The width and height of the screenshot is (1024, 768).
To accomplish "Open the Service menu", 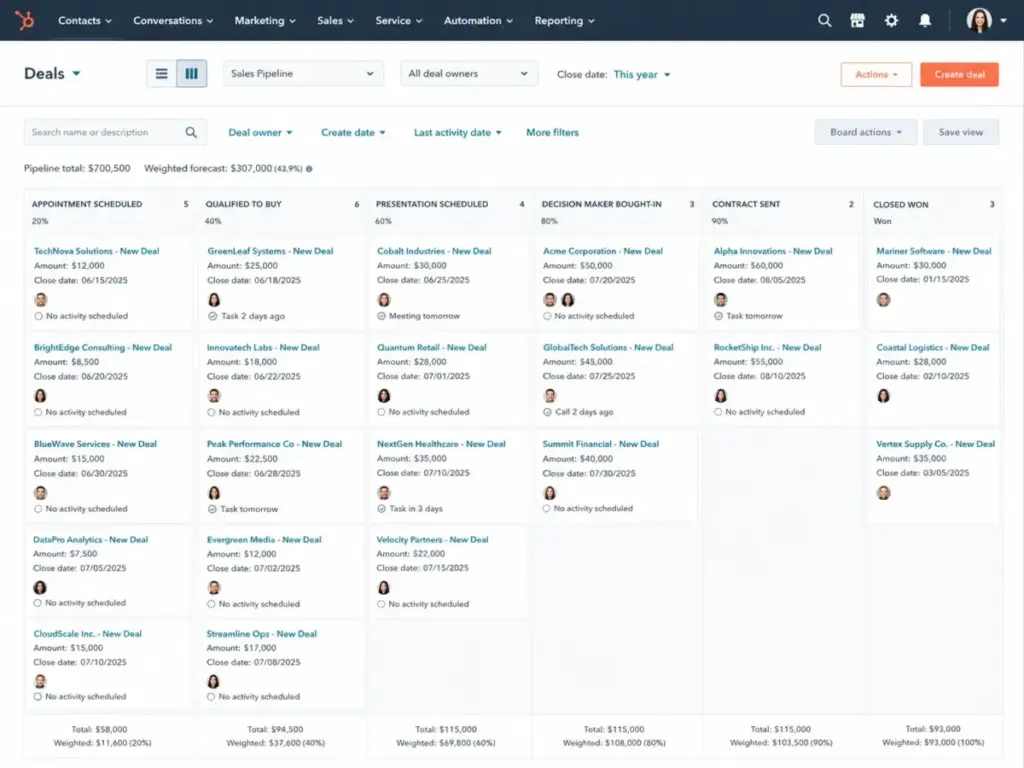I will click(398, 20).
